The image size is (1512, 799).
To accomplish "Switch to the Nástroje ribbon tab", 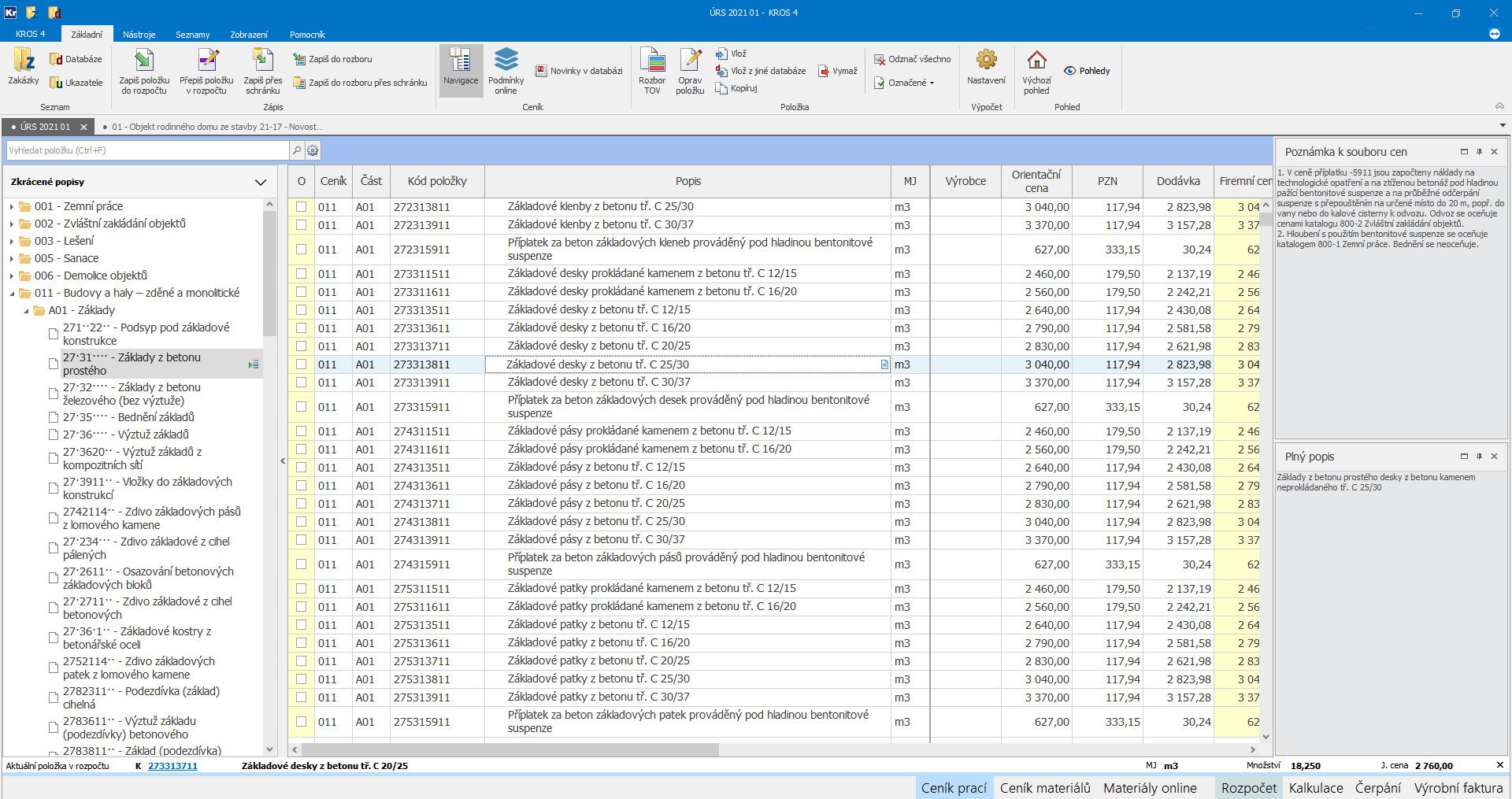I will coord(139,35).
